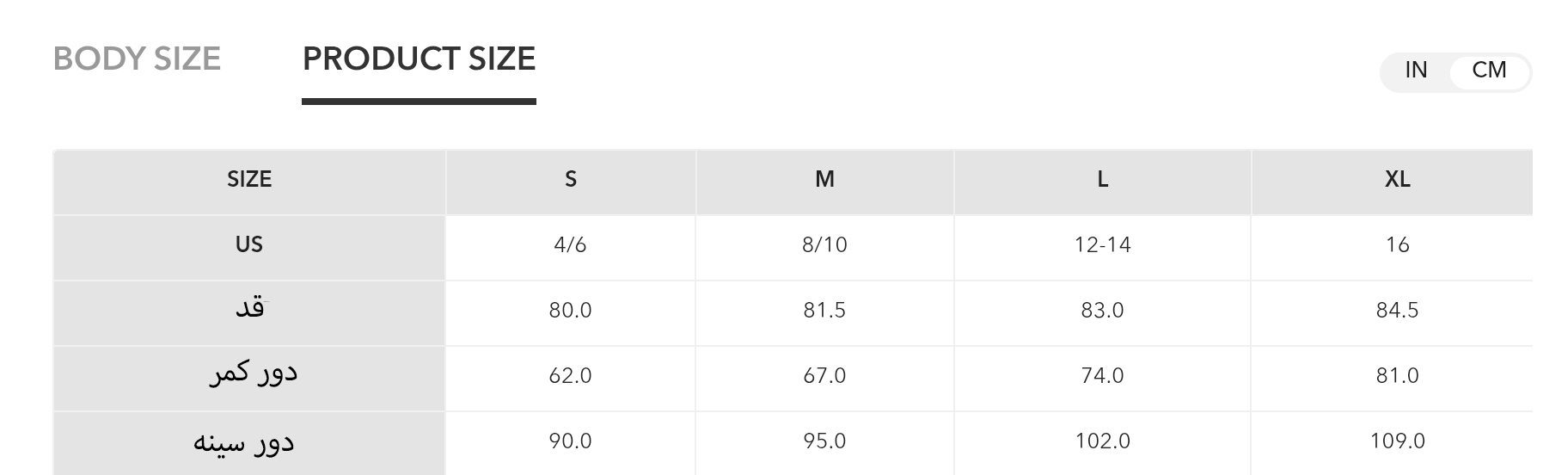Screen dimensions: 1568x475
Task: Click the US size 12-14 cell
Action: click(1102, 245)
